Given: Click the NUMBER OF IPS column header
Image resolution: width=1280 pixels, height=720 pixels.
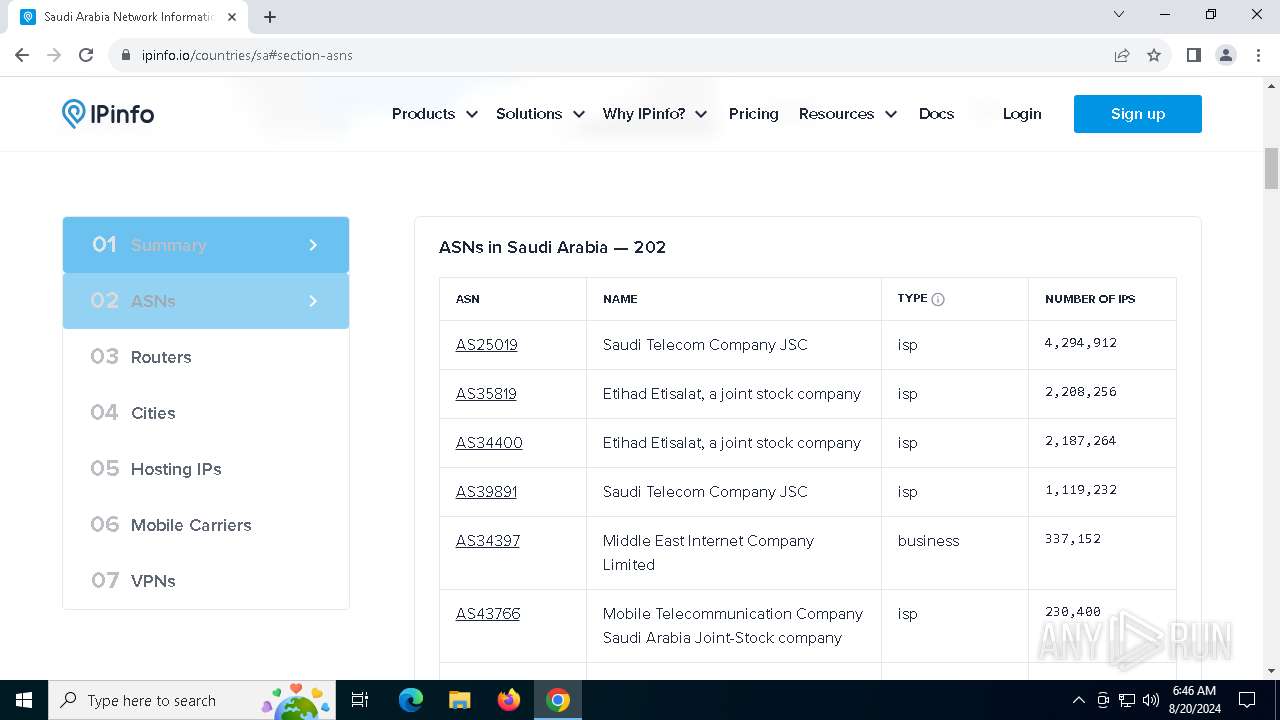Looking at the screenshot, I should click(1090, 299).
